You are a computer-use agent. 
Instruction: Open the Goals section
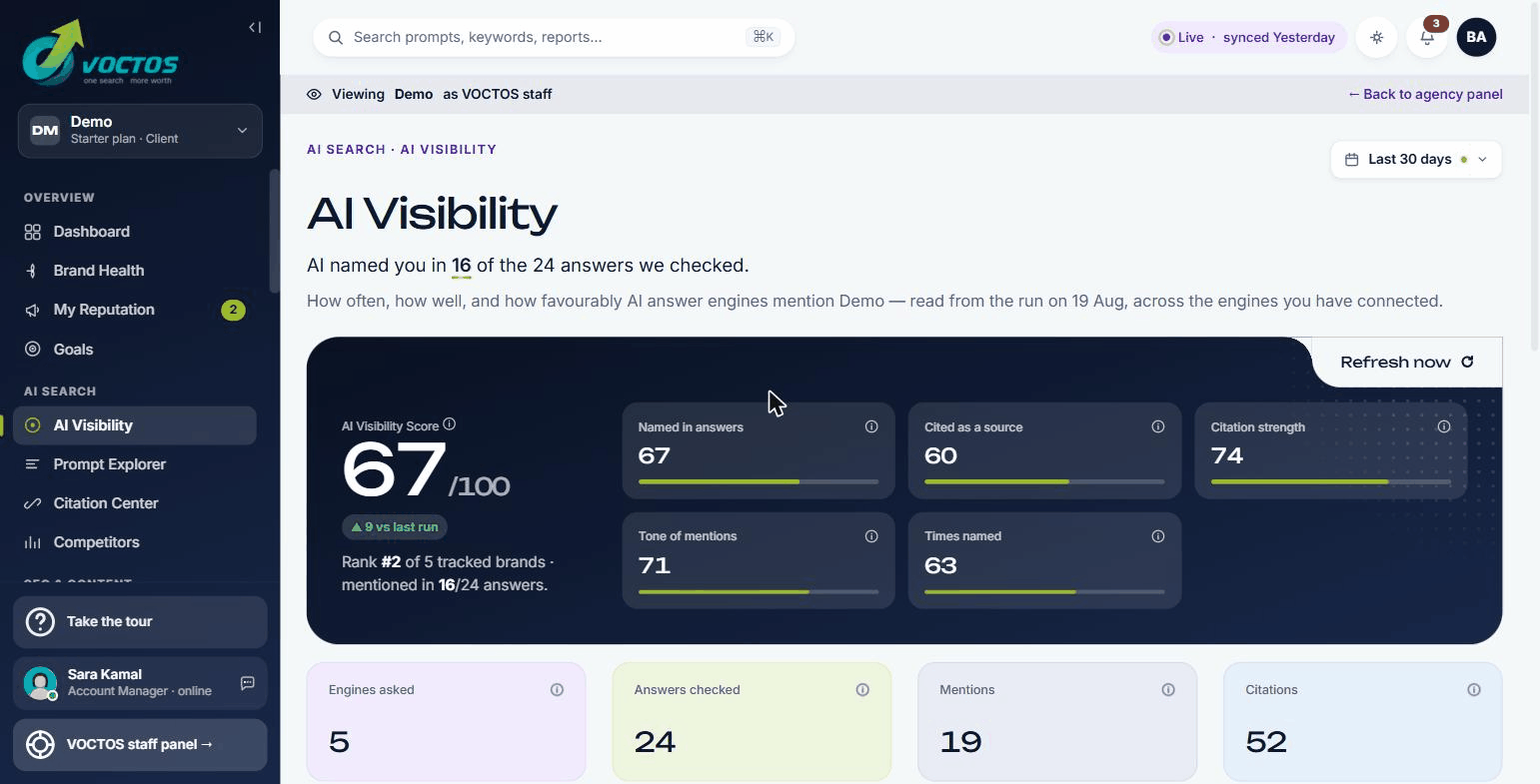click(x=135, y=350)
